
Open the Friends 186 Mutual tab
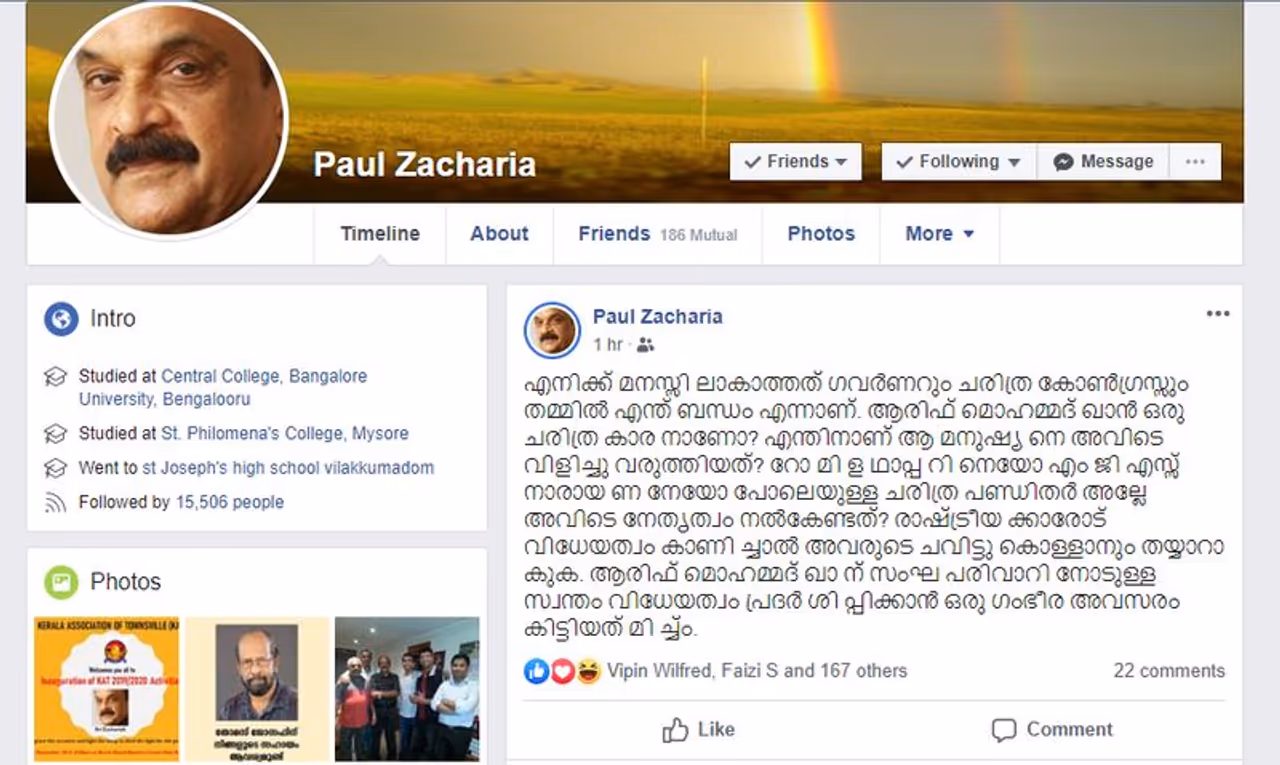(657, 234)
